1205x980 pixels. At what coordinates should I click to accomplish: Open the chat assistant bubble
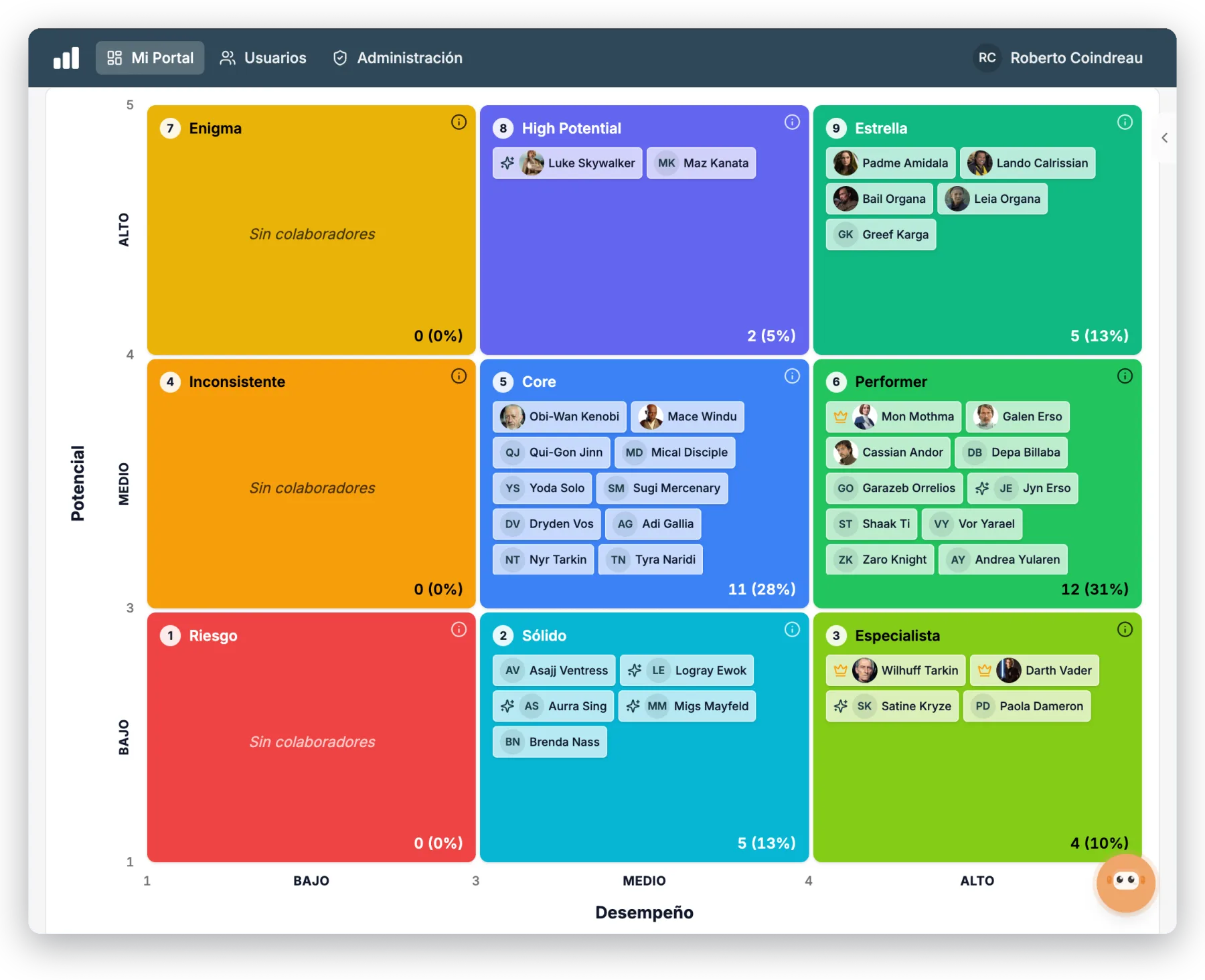(x=1126, y=883)
